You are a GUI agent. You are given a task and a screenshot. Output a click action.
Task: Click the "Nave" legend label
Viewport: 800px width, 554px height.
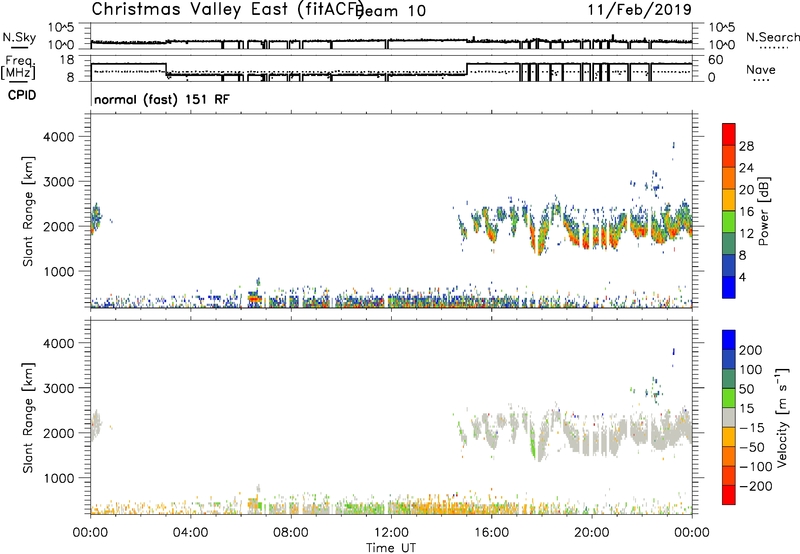pos(761,69)
